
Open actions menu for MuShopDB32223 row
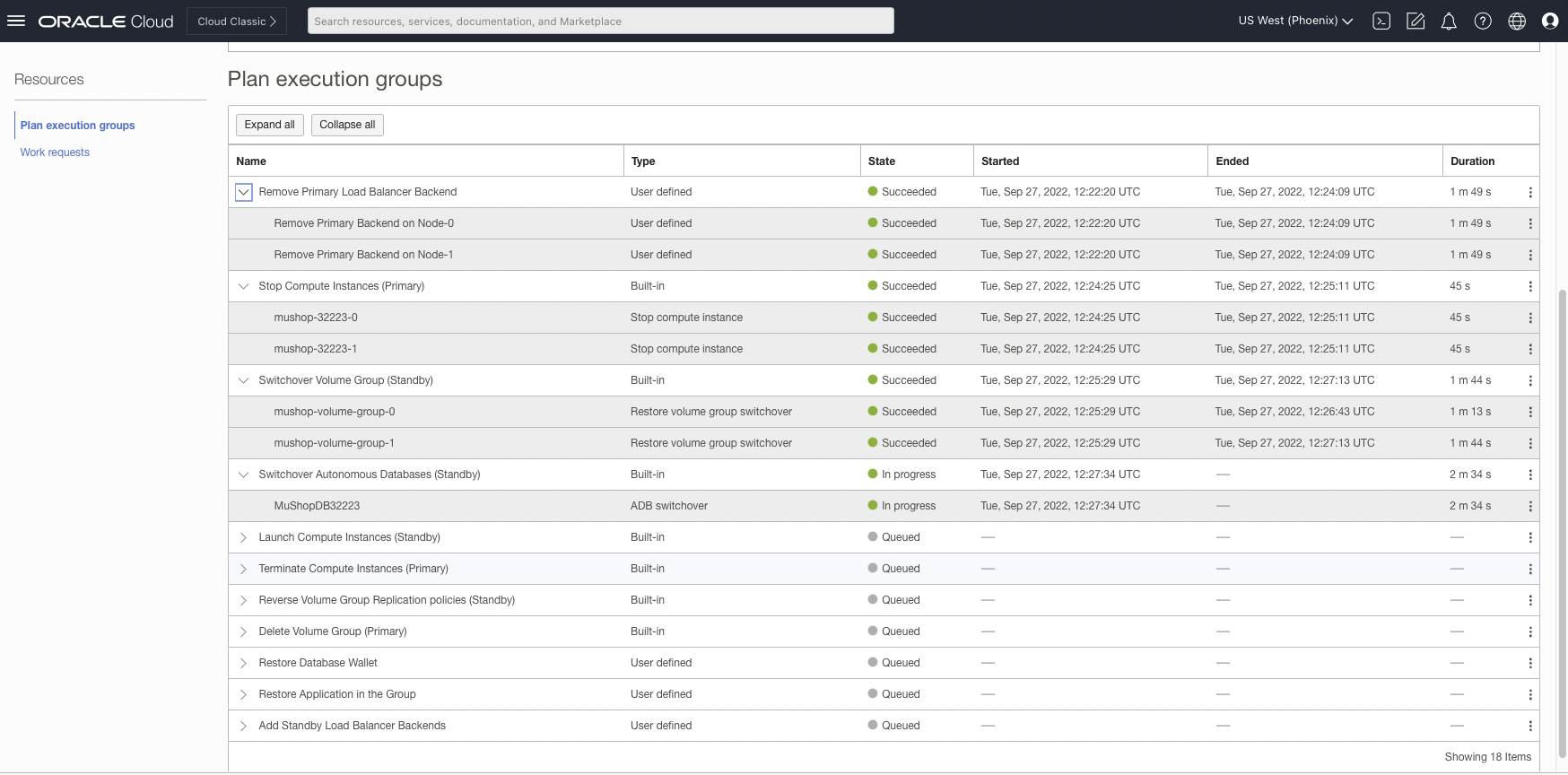click(1530, 506)
